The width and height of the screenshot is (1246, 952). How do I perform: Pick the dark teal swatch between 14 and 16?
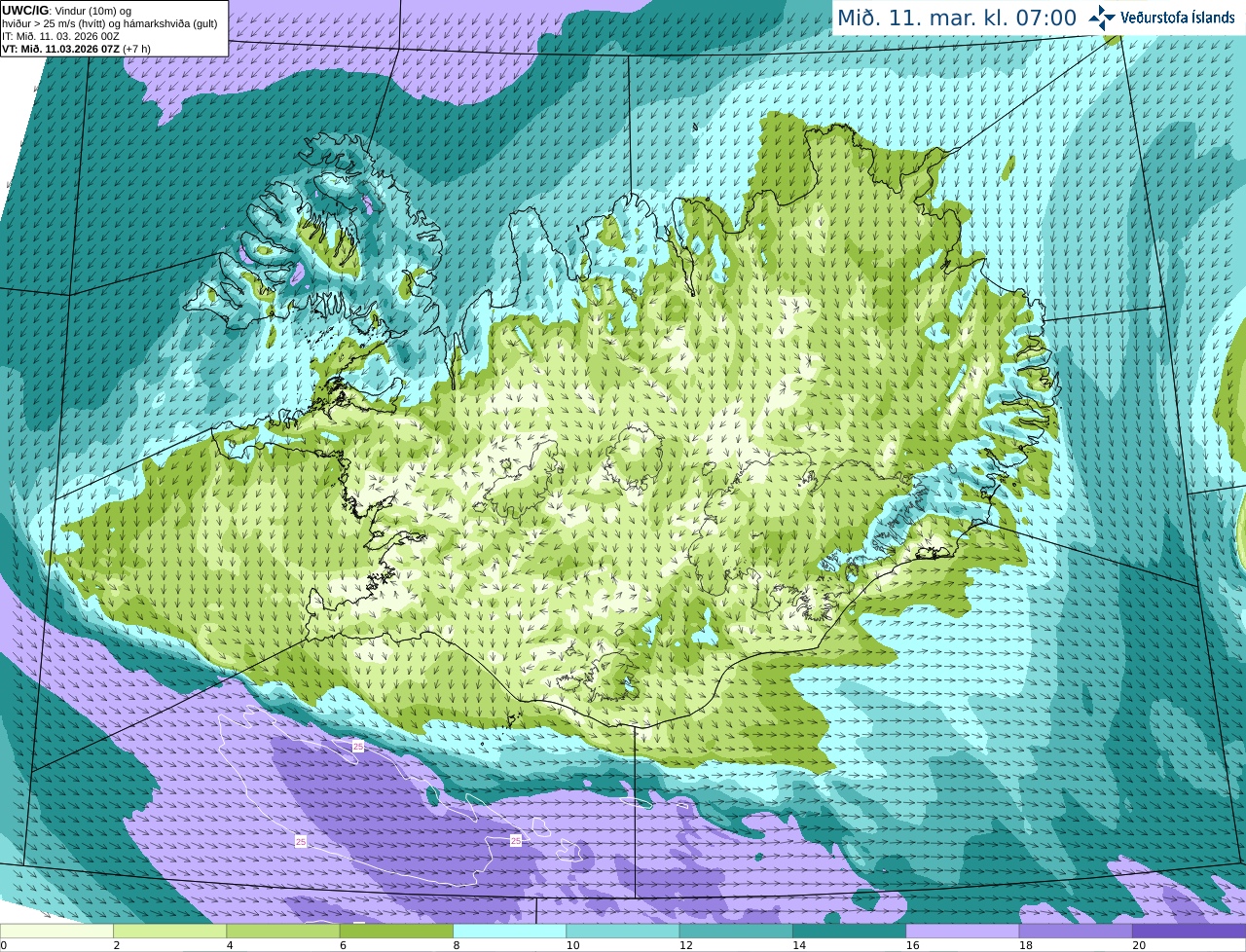pos(850,932)
